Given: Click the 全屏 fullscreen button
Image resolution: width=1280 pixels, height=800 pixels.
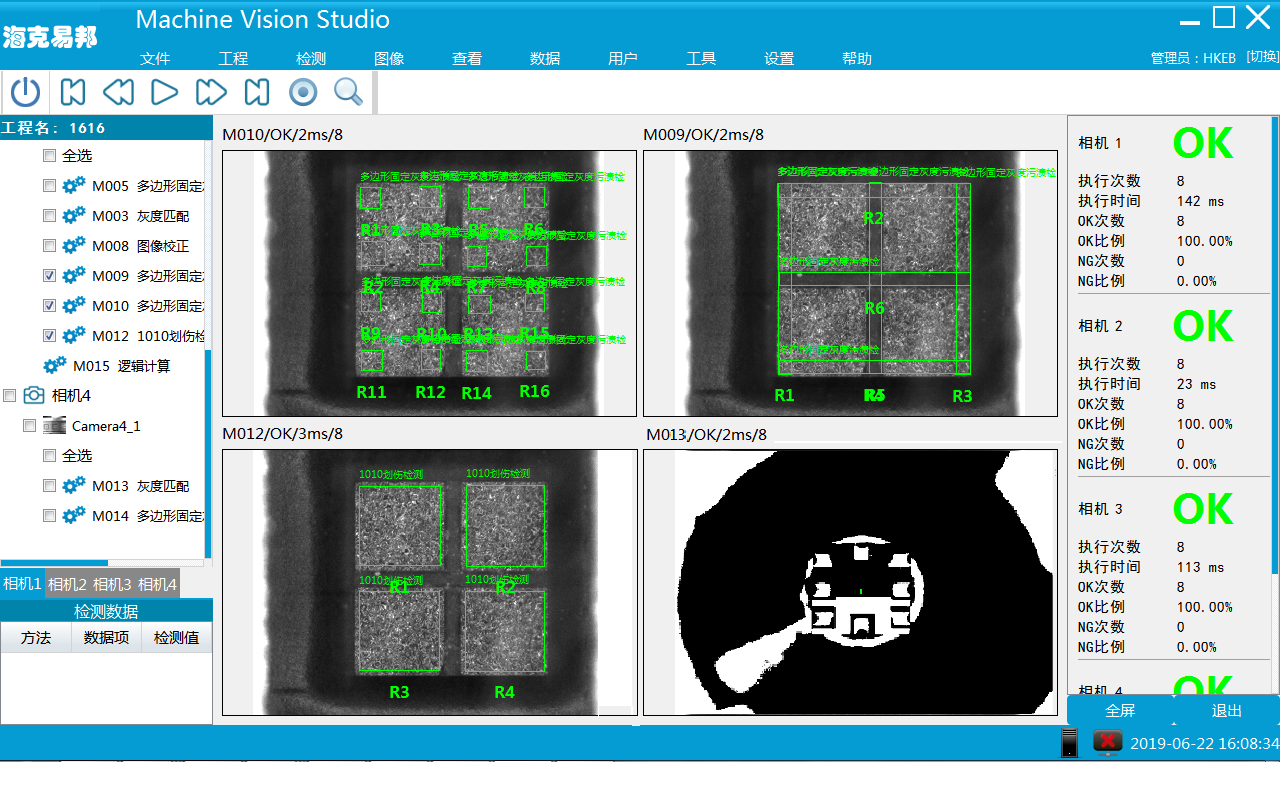Looking at the screenshot, I should point(1120,711).
